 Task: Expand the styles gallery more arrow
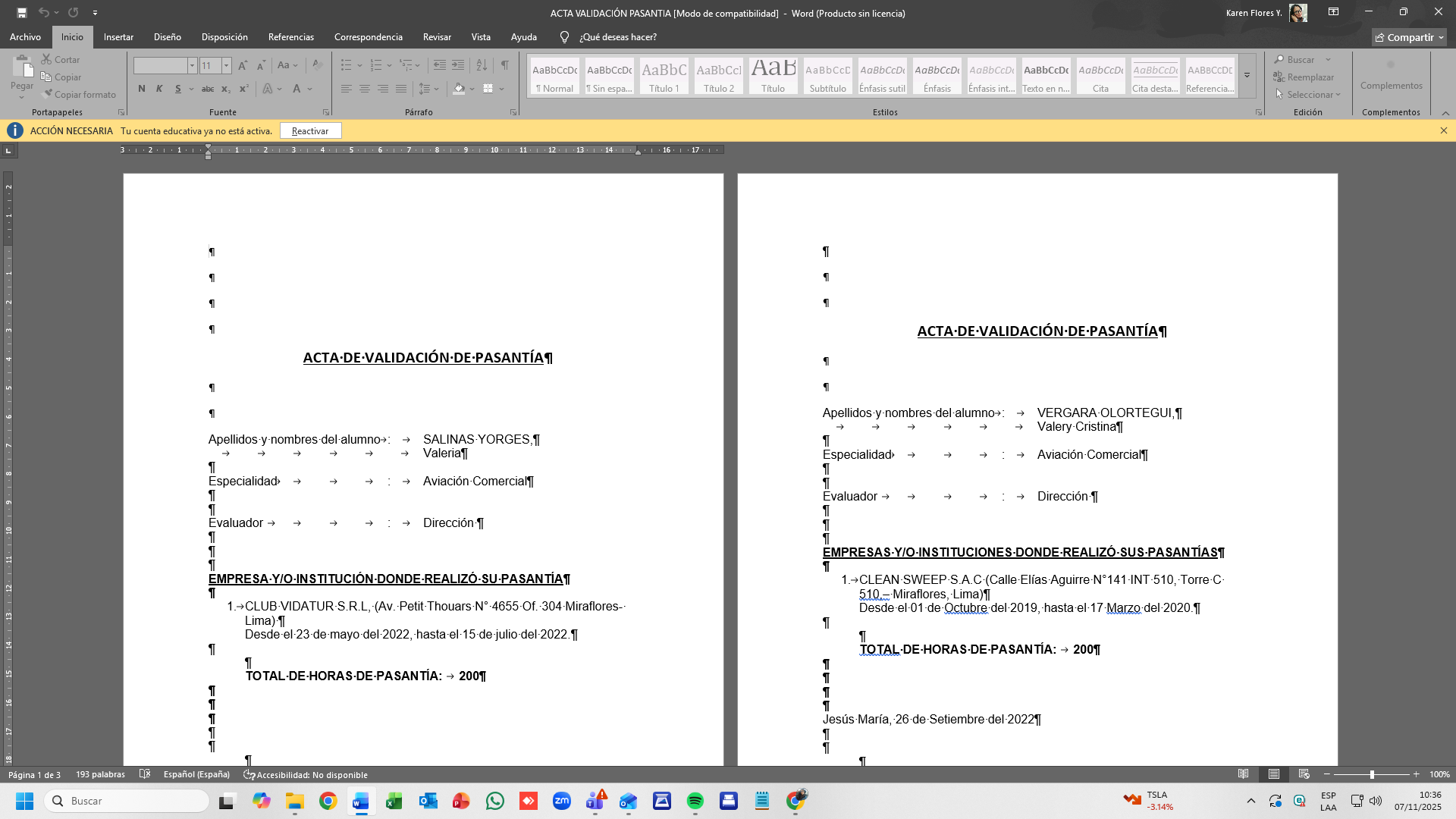1247,75
